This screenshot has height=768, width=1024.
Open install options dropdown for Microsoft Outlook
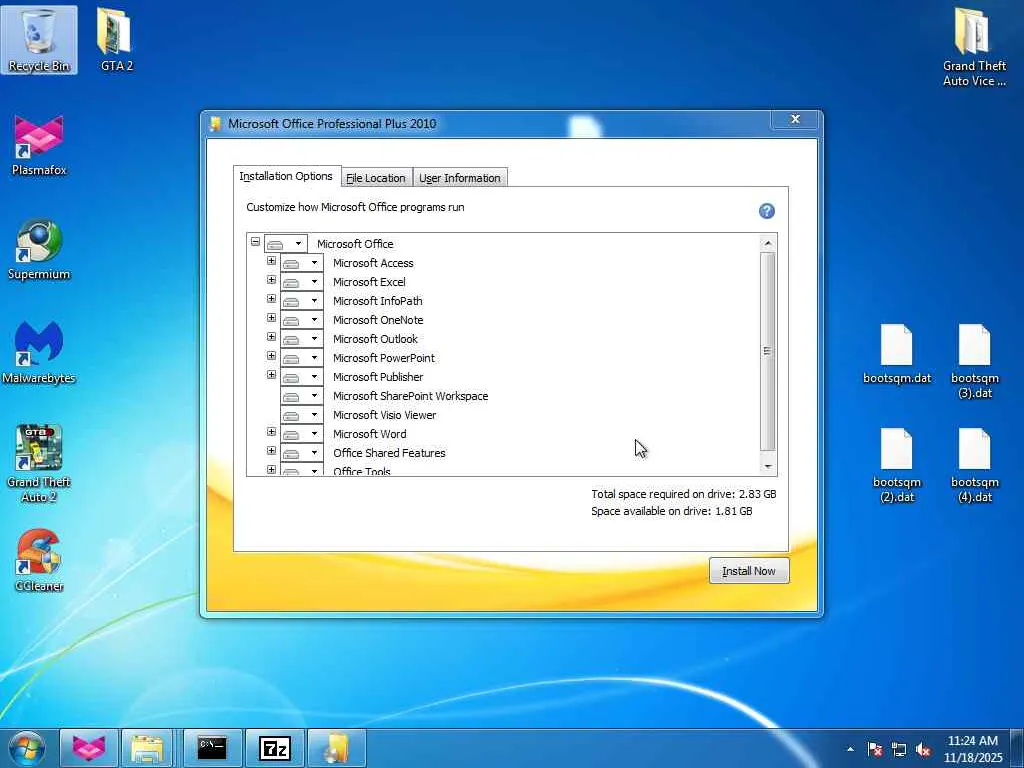pos(302,339)
